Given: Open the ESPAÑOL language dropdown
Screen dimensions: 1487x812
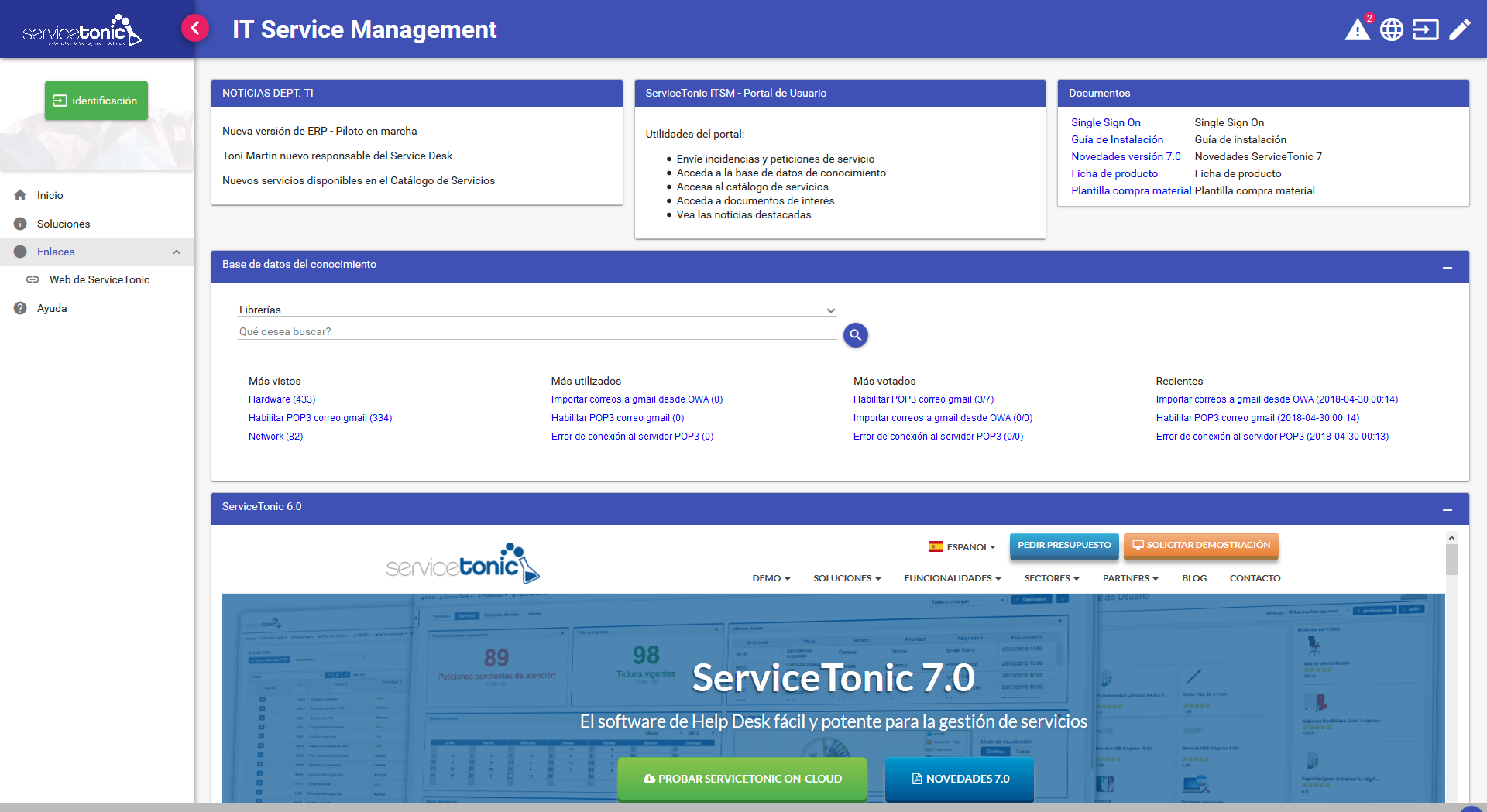Looking at the screenshot, I should (963, 546).
